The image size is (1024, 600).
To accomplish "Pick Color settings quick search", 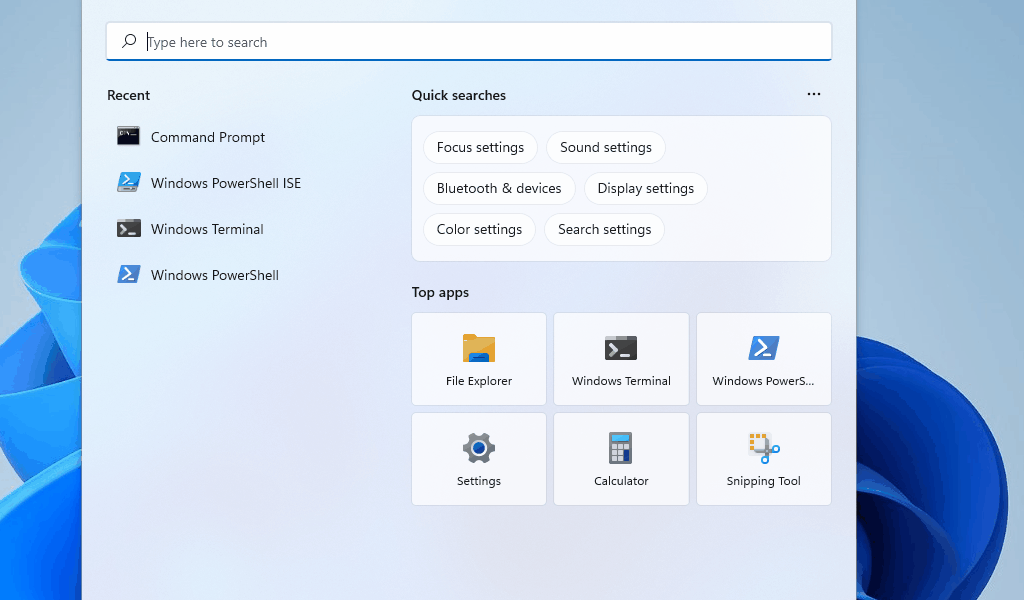I will point(479,230).
